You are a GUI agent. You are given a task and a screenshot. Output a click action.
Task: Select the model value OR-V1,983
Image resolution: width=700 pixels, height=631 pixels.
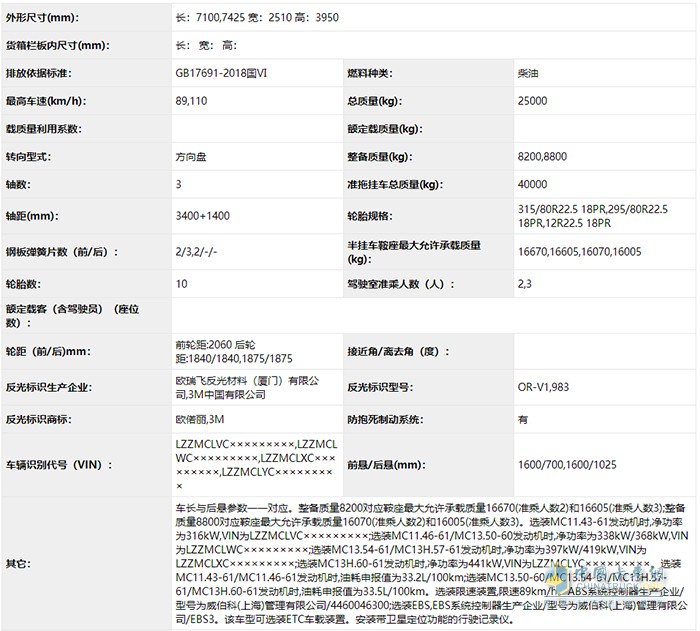tap(543, 387)
